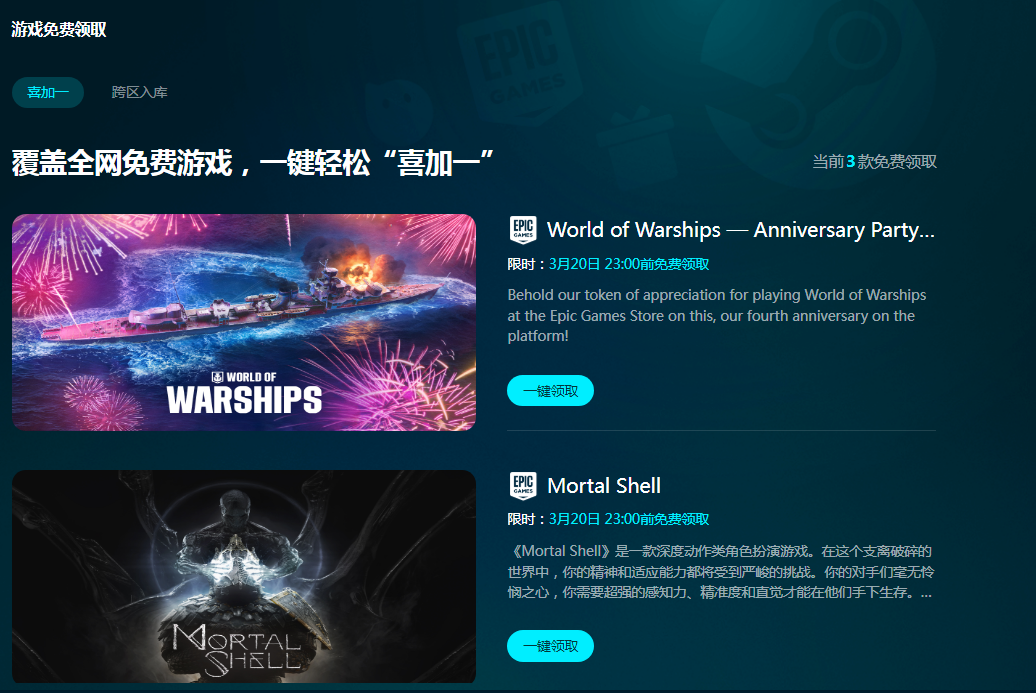
Task: Click the Epic Games icon beside Mortal Shell
Action: (523, 486)
